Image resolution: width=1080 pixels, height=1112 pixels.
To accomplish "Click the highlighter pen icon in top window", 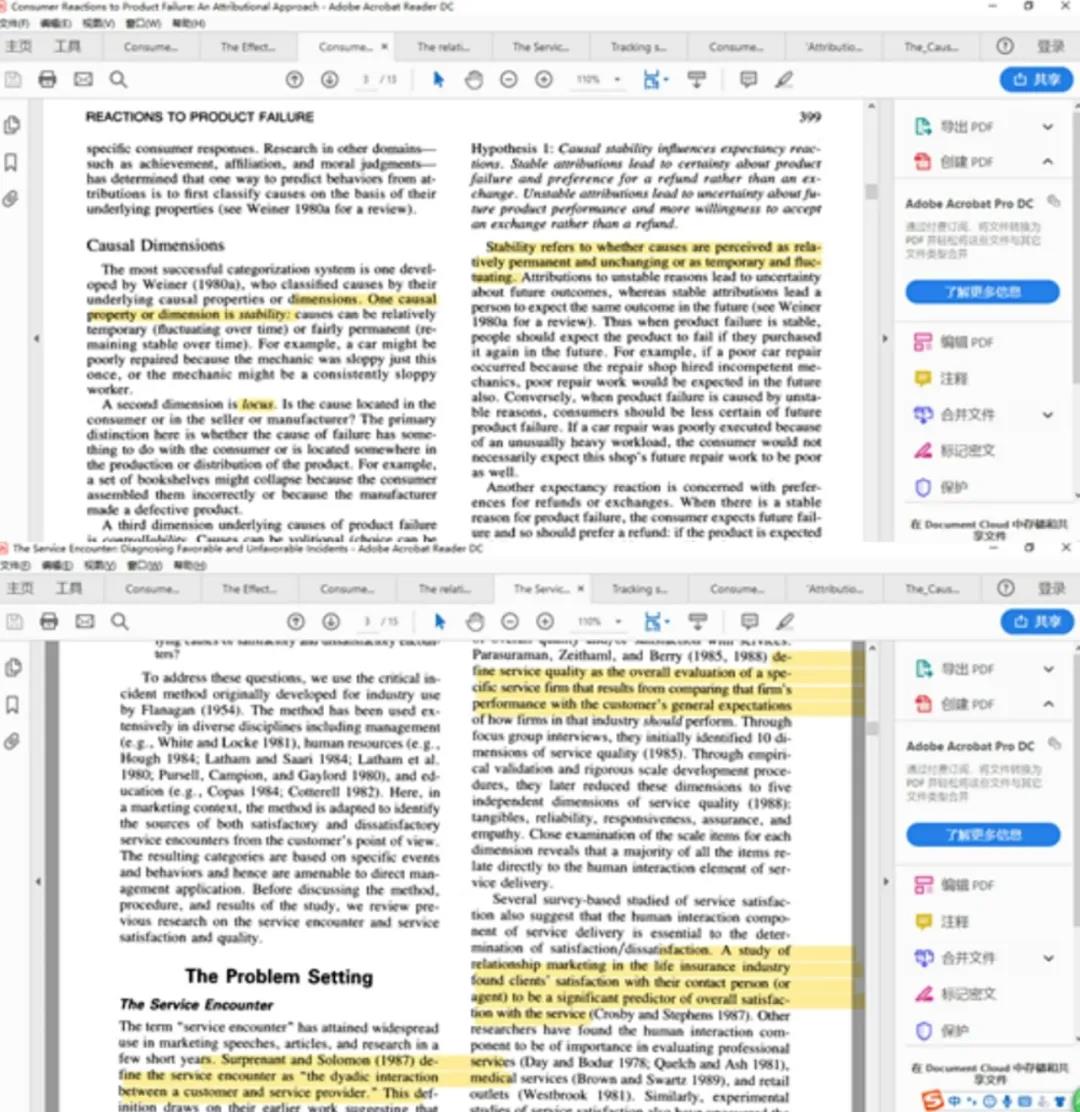I will 784,80.
